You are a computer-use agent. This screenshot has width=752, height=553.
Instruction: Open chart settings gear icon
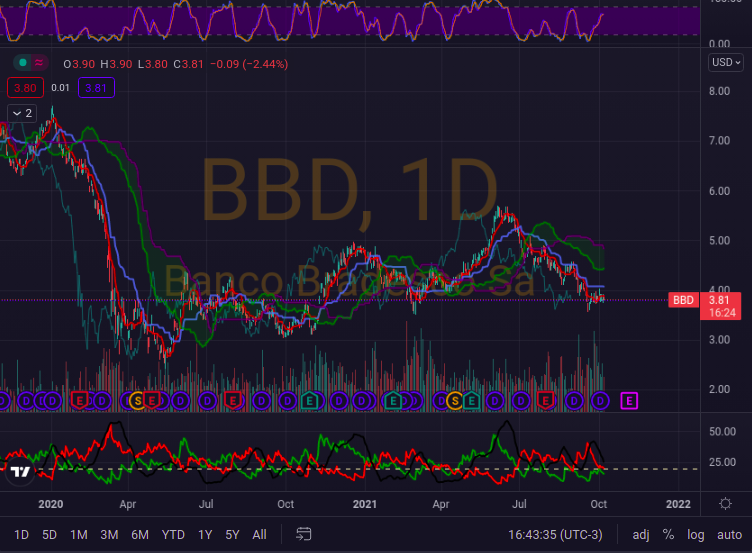(x=725, y=503)
